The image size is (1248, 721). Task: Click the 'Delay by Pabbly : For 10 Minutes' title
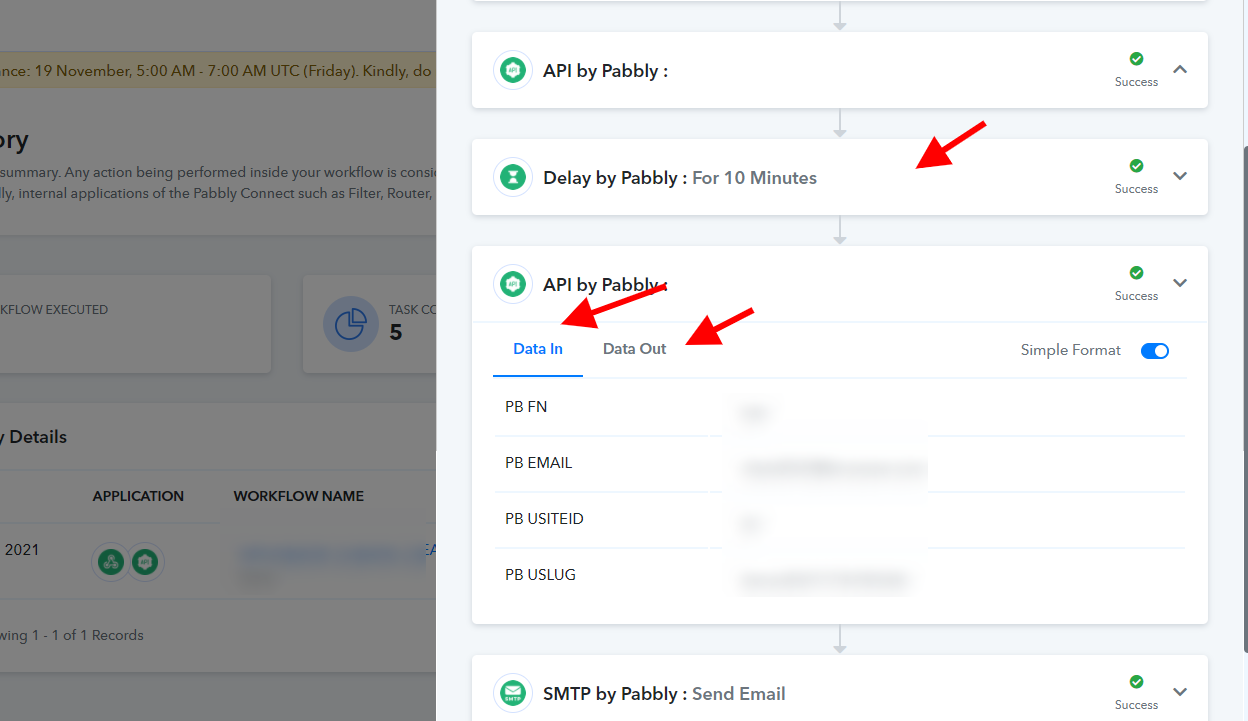(x=680, y=178)
